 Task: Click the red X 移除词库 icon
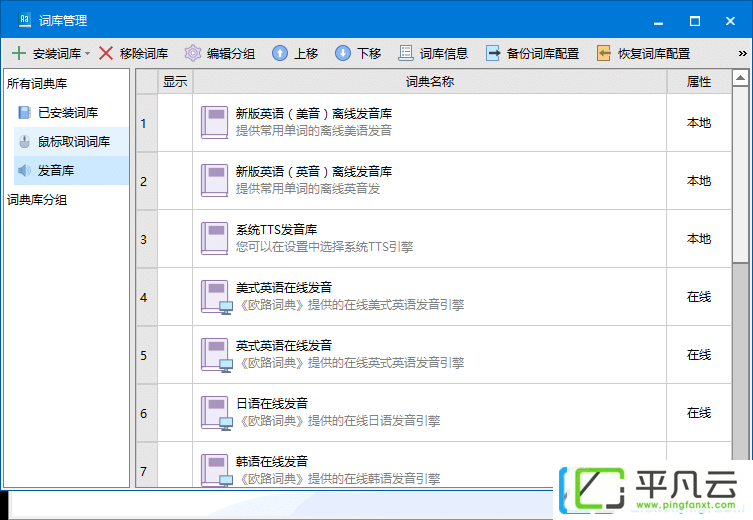tap(106, 53)
